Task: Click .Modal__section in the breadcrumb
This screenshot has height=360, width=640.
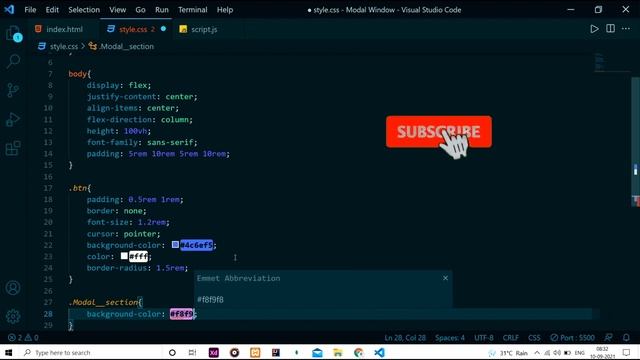Action: click(x=127, y=47)
